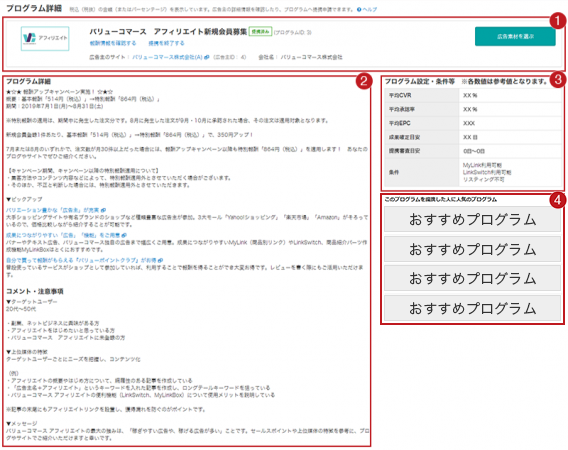Click external icon after 「機能」をご用意 link
The width and height of the screenshot is (568, 450).
pyautogui.click(x=124, y=235)
